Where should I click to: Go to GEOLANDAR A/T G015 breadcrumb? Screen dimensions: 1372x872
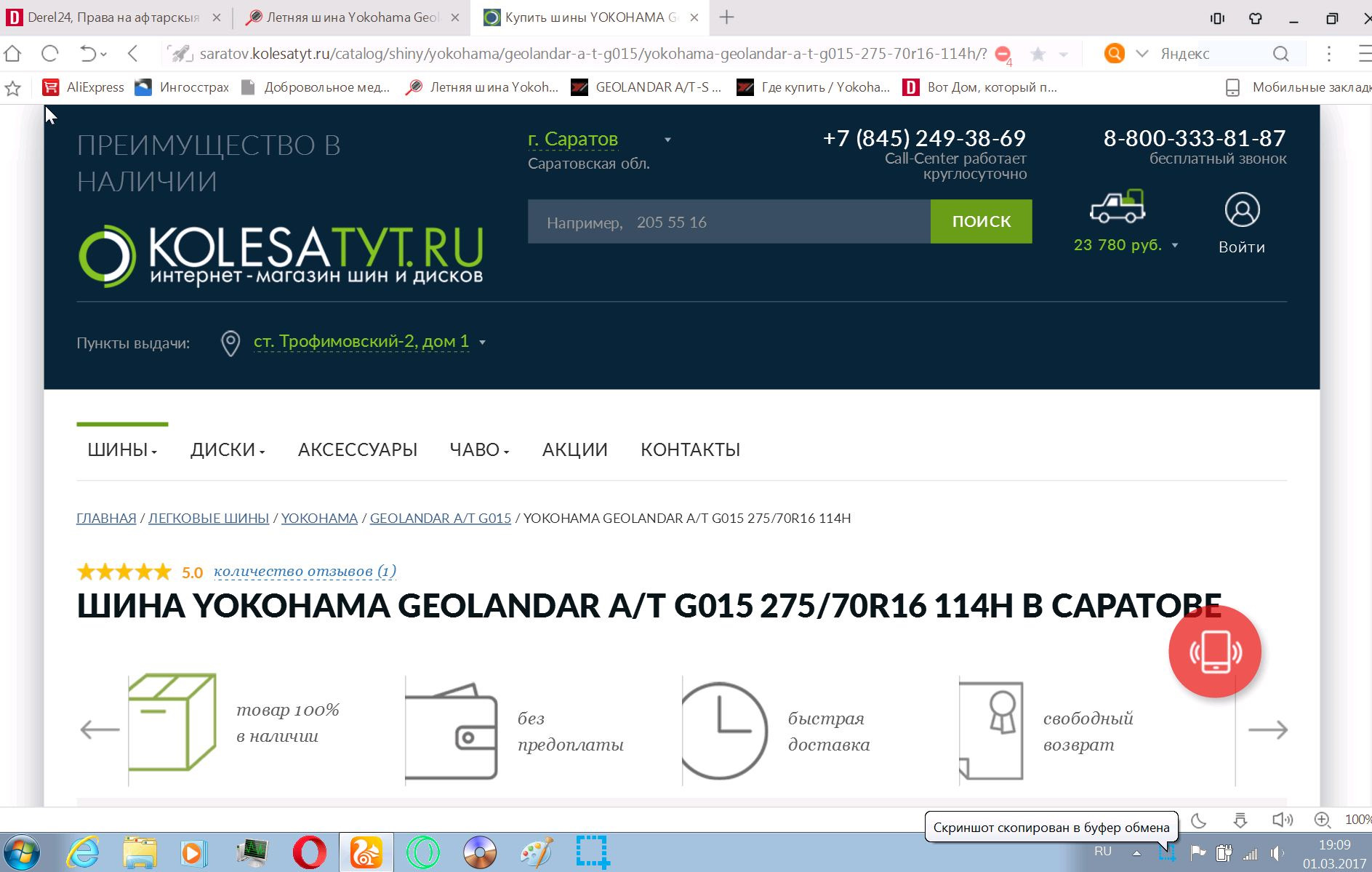[x=441, y=519]
